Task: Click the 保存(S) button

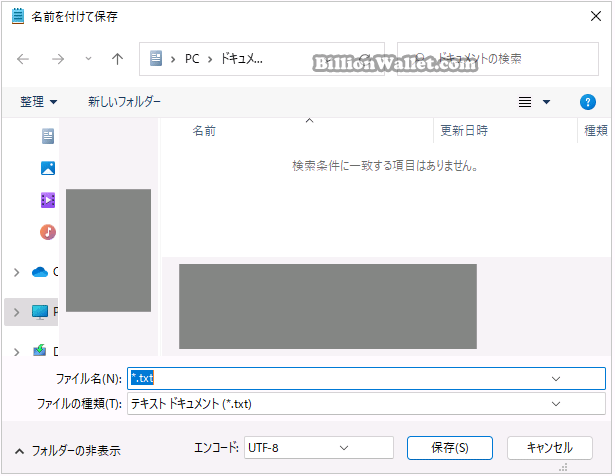Action: 449,448
